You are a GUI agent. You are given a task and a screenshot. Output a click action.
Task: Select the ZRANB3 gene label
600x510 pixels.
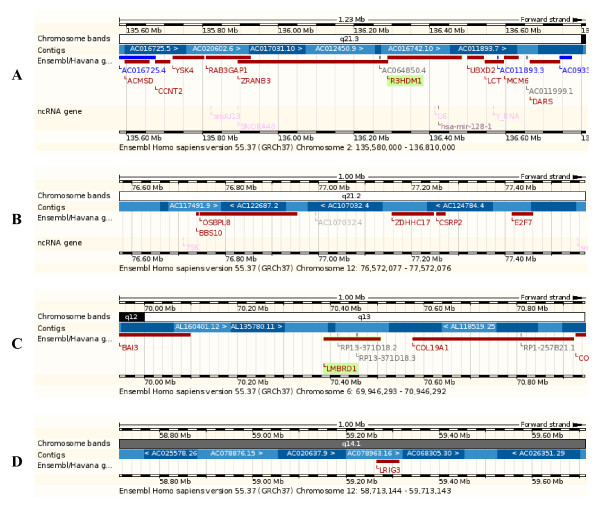point(256,81)
